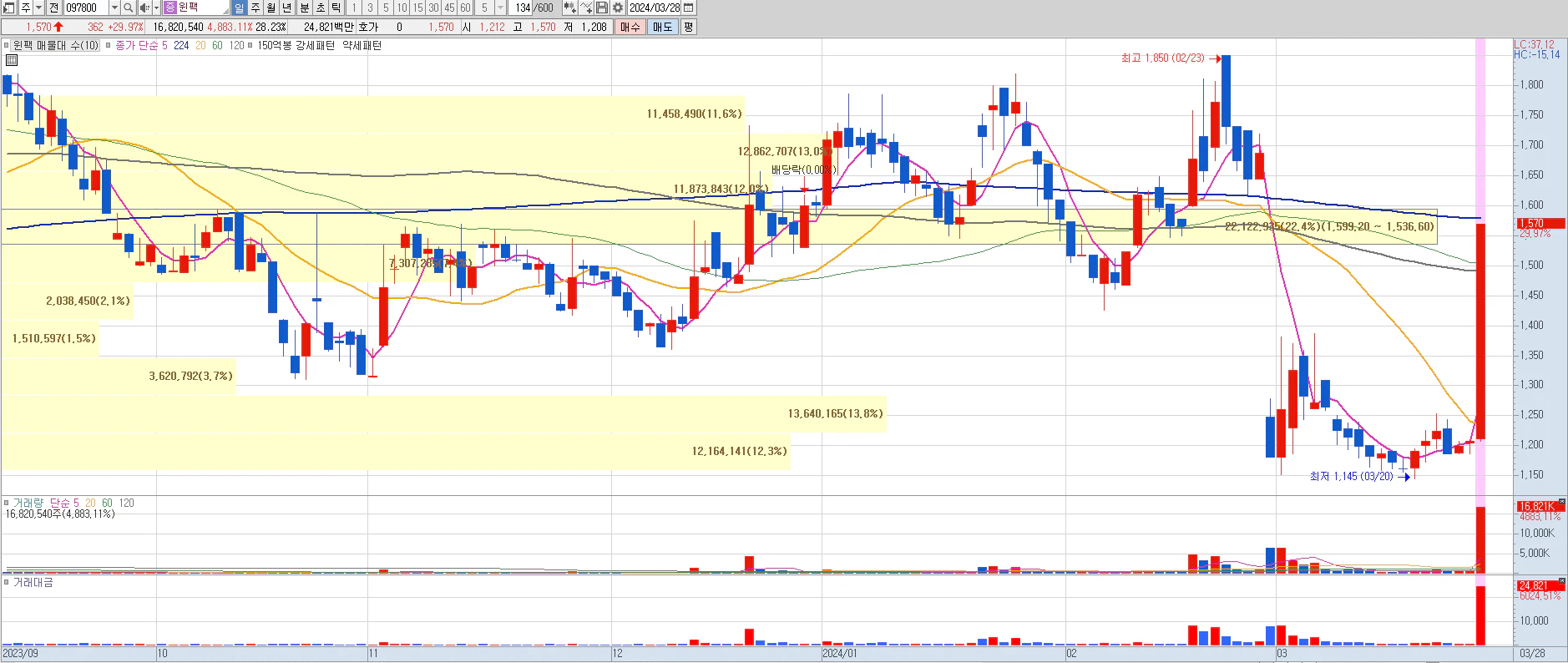The height and width of the screenshot is (663, 1568).
Task: Click the 1 interval preset
Action: click(x=354, y=8)
